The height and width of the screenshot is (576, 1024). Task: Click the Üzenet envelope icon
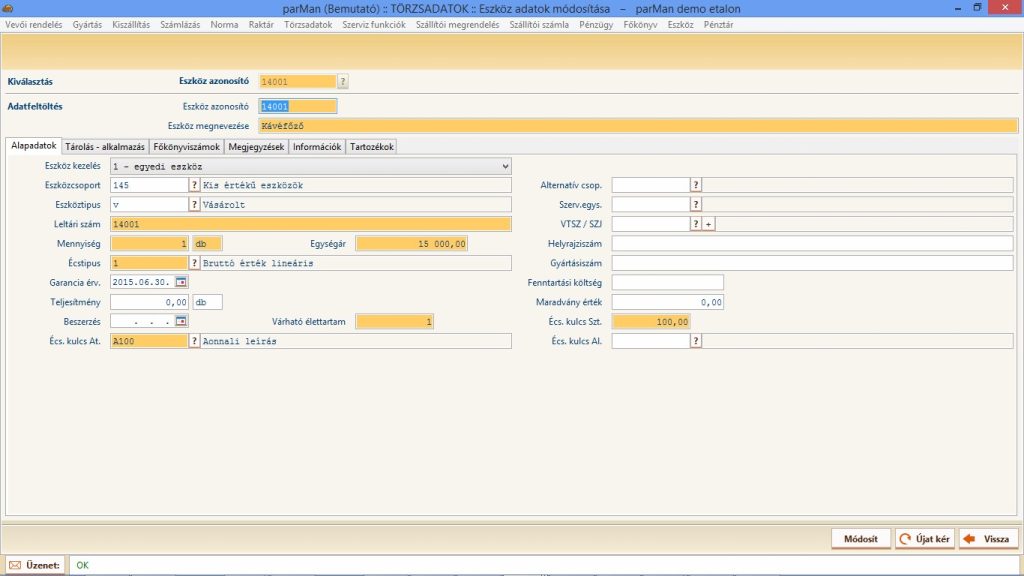pos(15,566)
